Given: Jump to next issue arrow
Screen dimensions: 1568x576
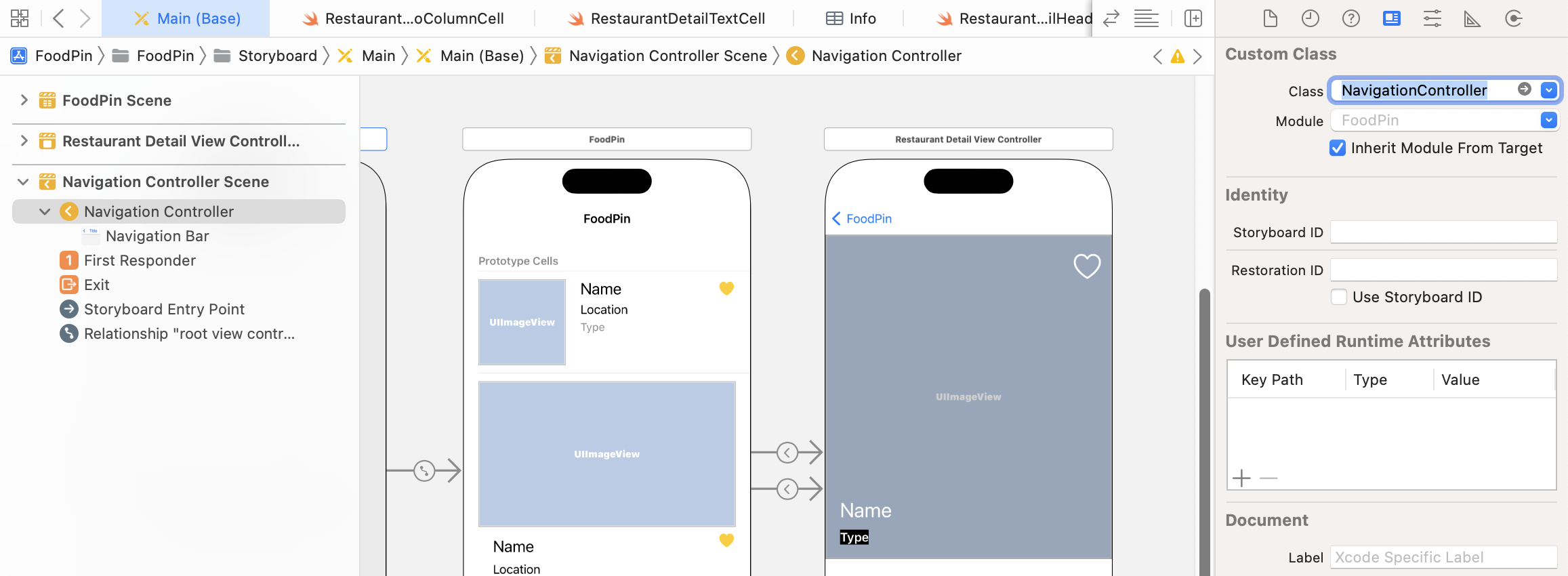Looking at the screenshot, I should pyautogui.click(x=1197, y=56).
